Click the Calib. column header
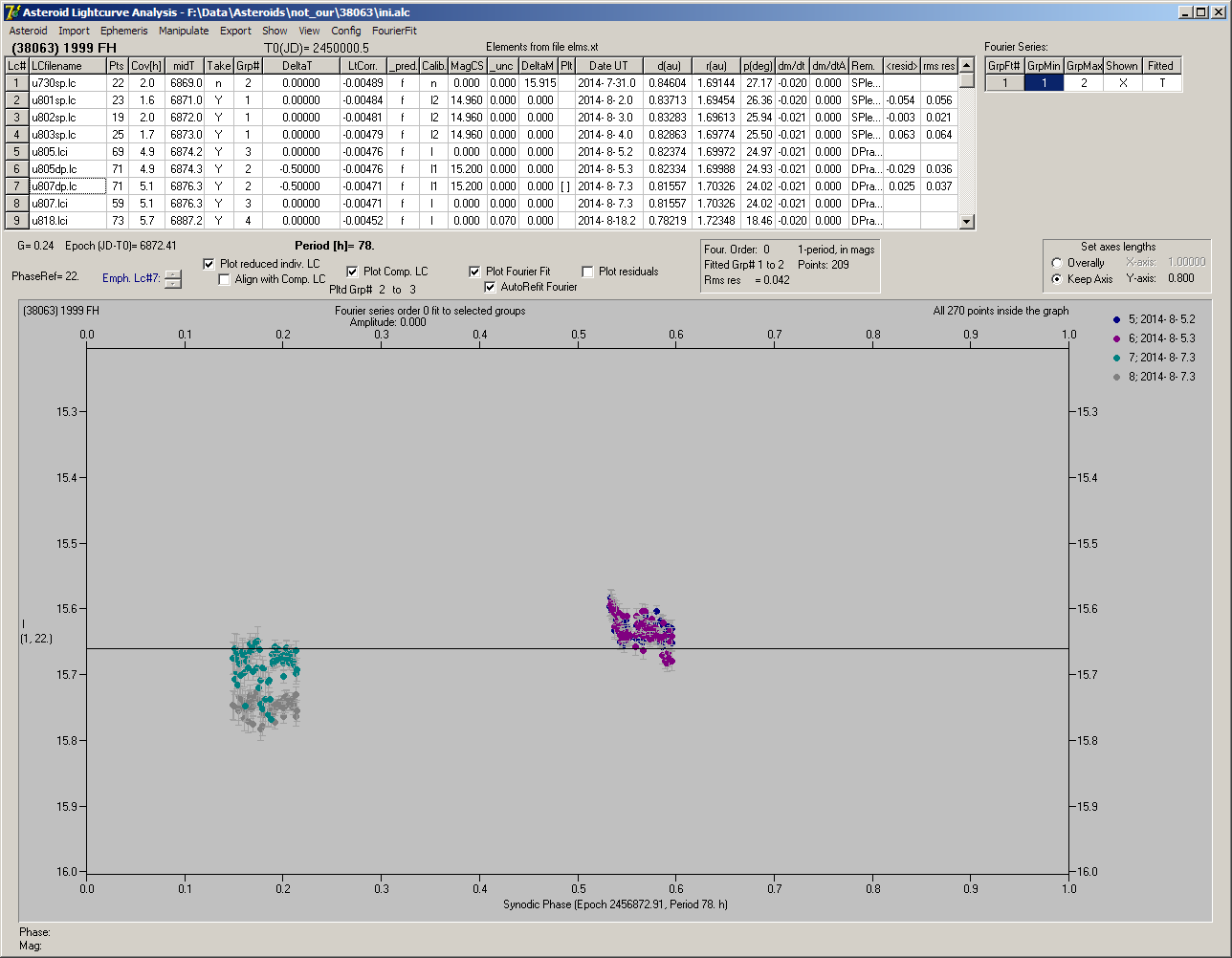Viewport: 1232px width, 958px height. coord(433,66)
